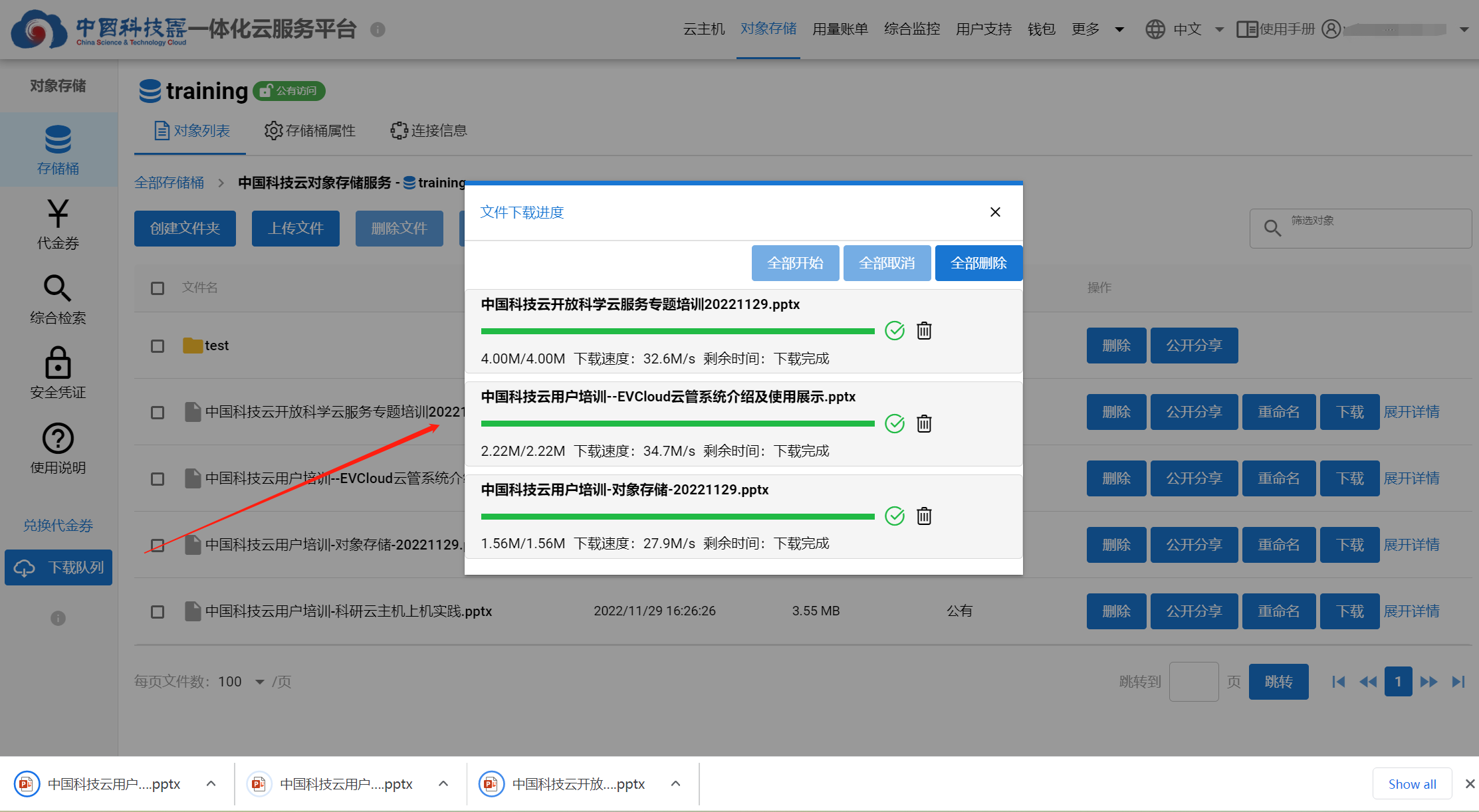Open the 综合检索 search icon in sidebar
The width and height of the screenshot is (1479, 812).
click(x=58, y=288)
